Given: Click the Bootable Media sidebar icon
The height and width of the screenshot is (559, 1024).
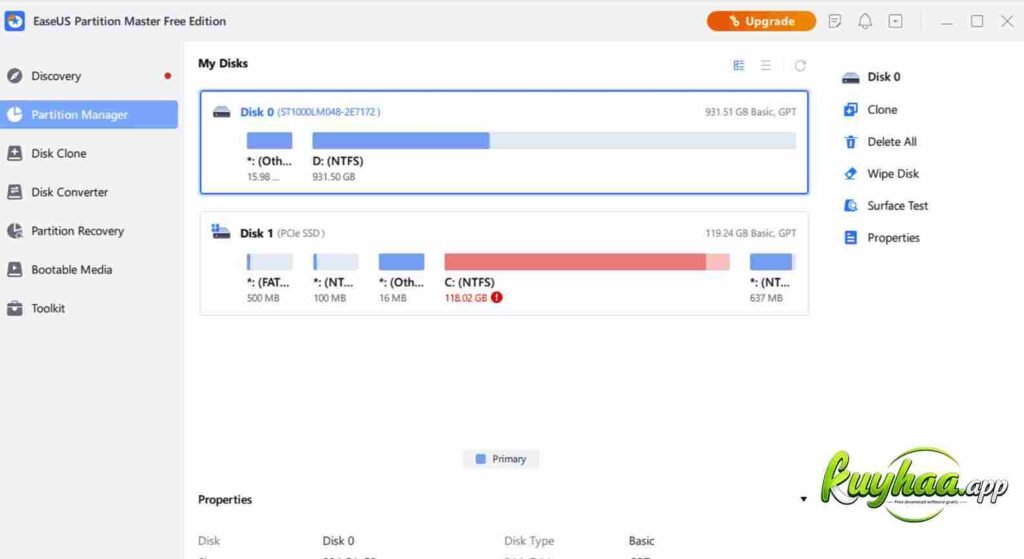Looking at the screenshot, I should [14, 269].
